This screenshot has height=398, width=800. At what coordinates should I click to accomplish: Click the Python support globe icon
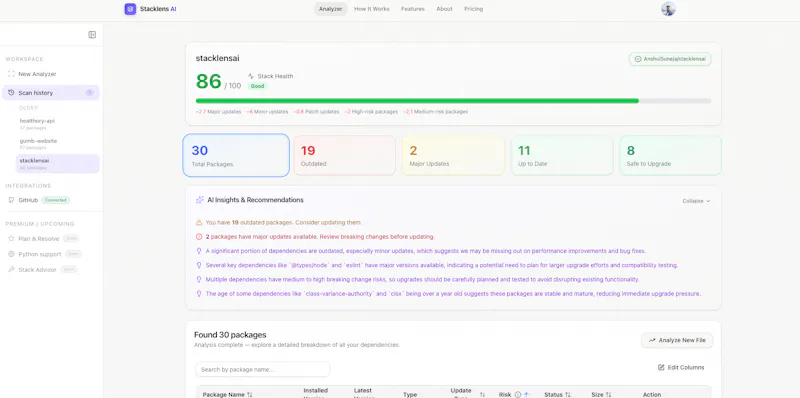click(11, 254)
